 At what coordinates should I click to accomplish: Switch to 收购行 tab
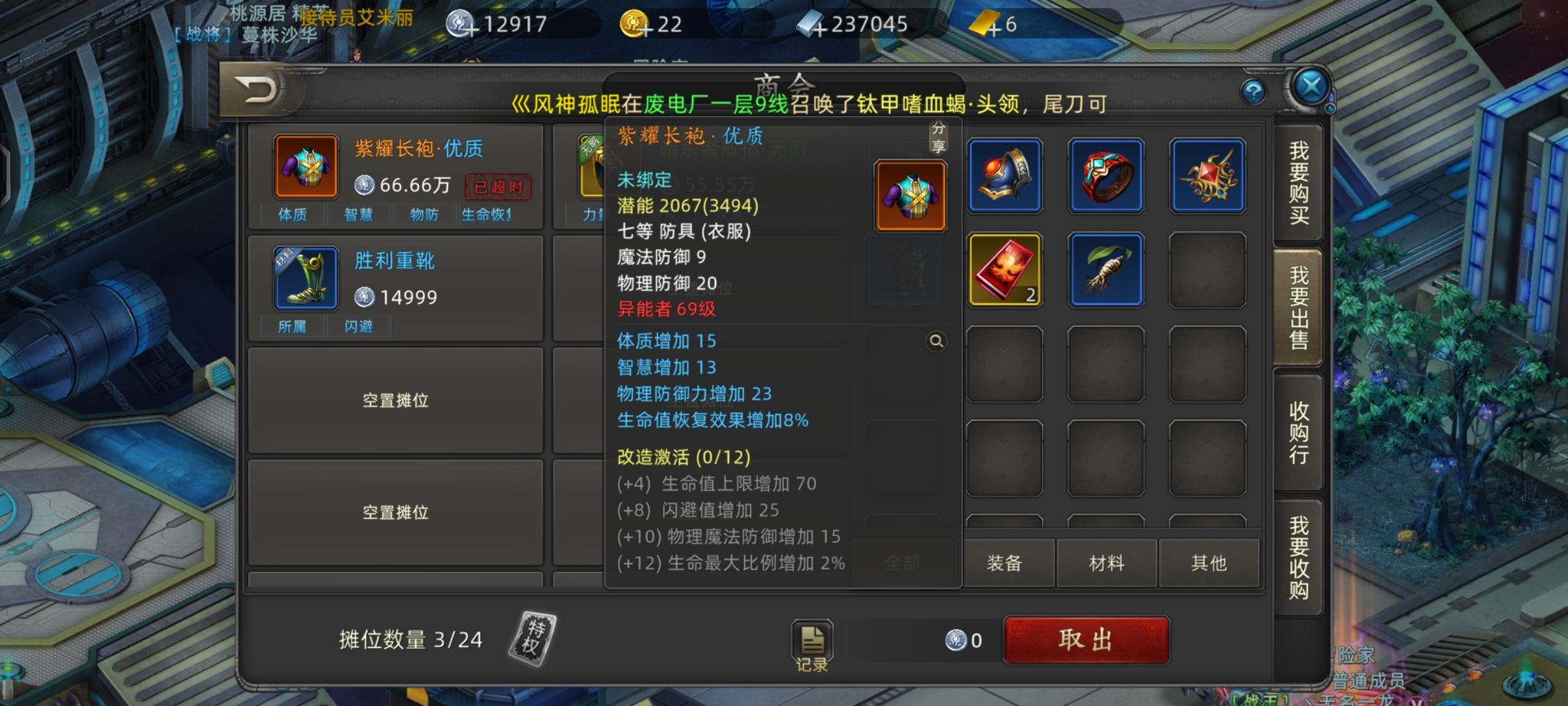(x=1298, y=433)
